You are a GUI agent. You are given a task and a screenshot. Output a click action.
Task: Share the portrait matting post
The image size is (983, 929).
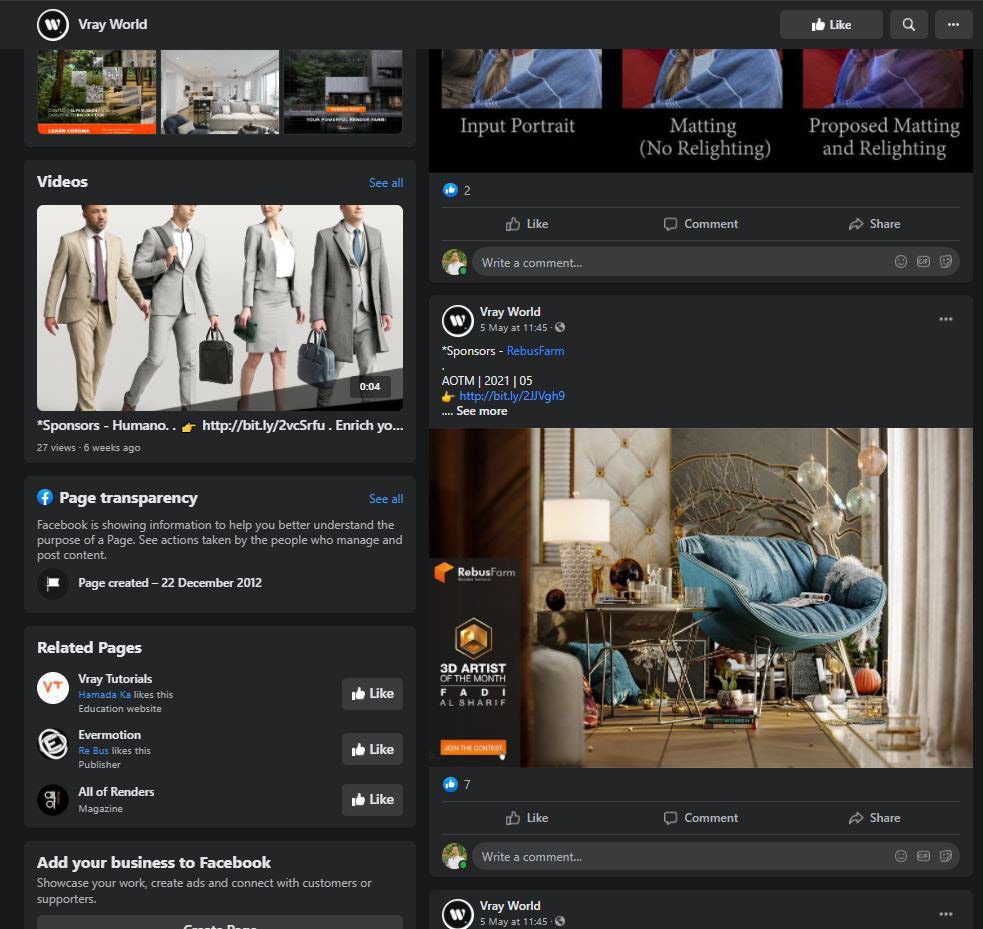coord(874,224)
